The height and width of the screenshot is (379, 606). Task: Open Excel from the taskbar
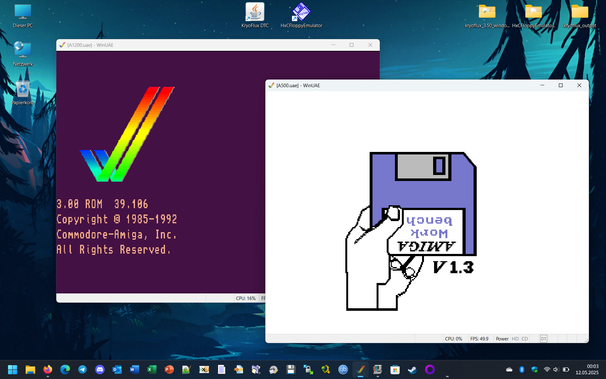coord(152,370)
